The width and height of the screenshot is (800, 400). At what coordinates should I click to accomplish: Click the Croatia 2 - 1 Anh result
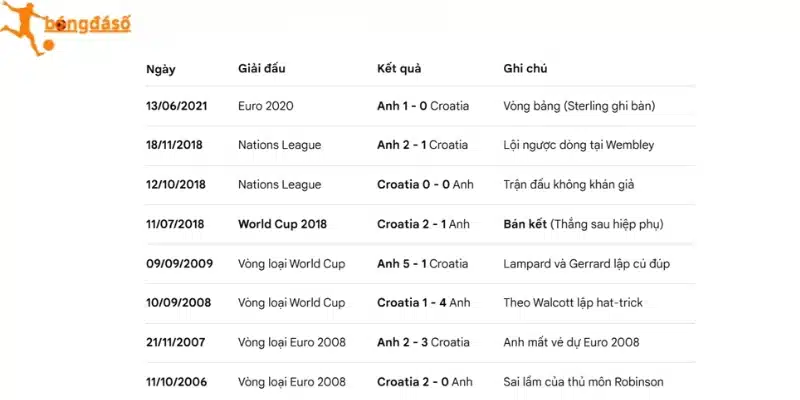click(x=423, y=224)
